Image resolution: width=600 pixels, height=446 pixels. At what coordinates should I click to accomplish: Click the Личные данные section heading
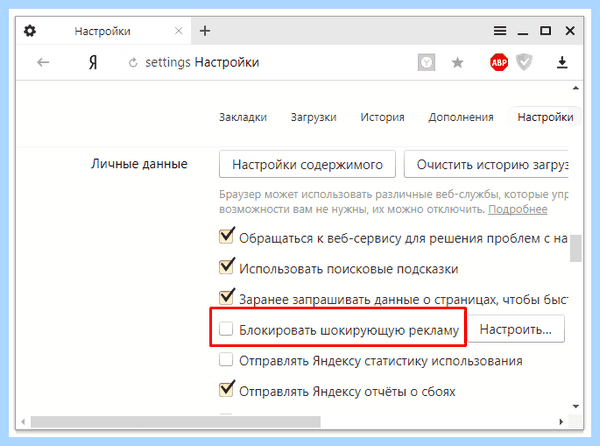click(x=139, y=164)
